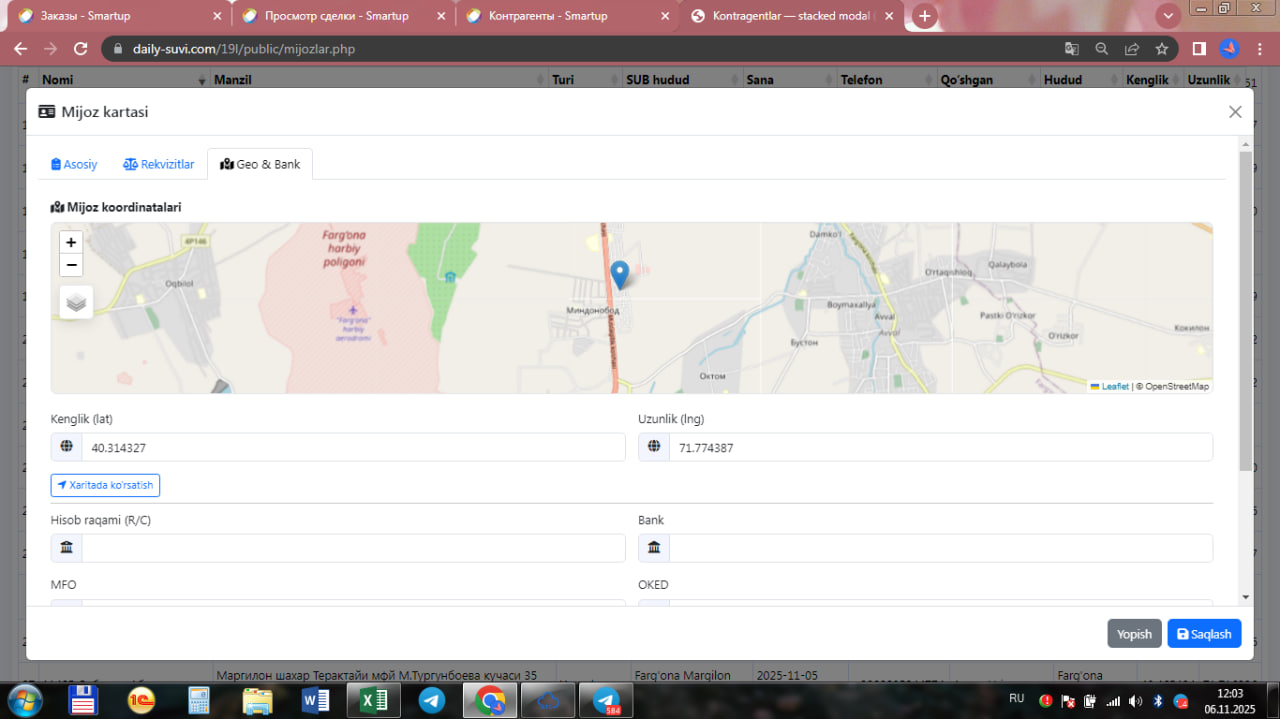Viewport: 1280px width, 719px height.
Task: Open Telegram from the taskbar
Action: pos(432,700)
